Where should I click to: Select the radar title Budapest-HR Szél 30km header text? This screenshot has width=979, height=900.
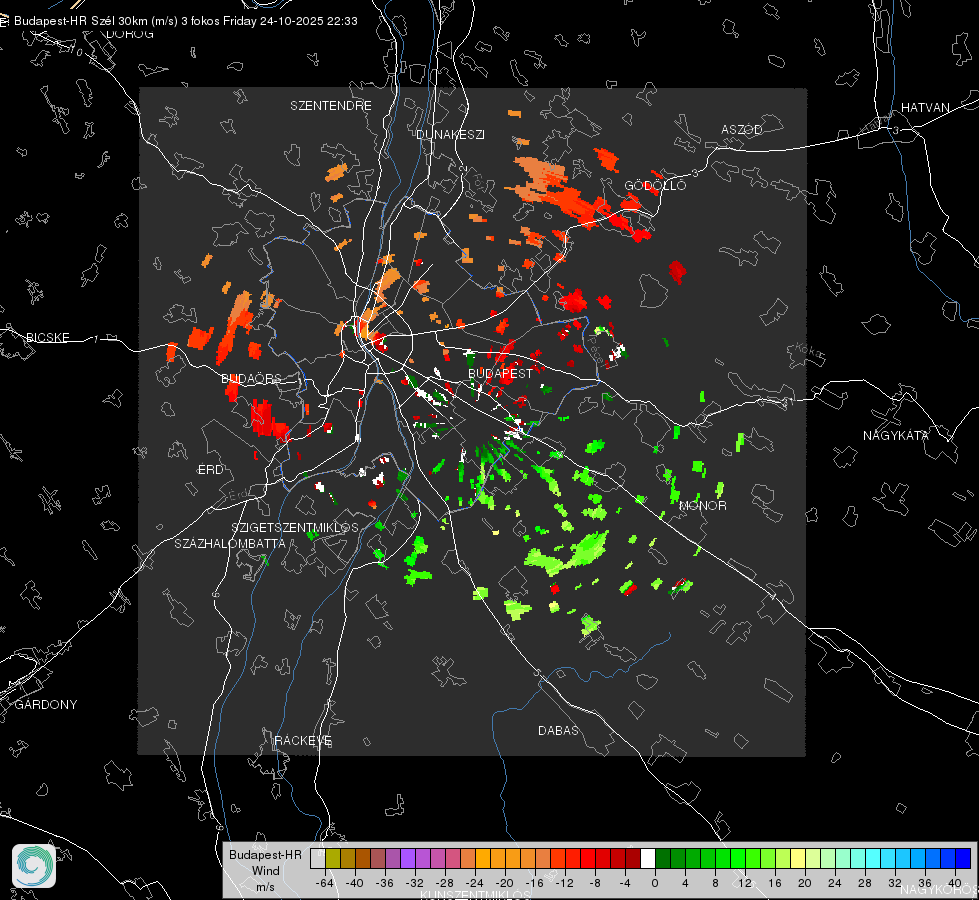(x=185, y=21)
